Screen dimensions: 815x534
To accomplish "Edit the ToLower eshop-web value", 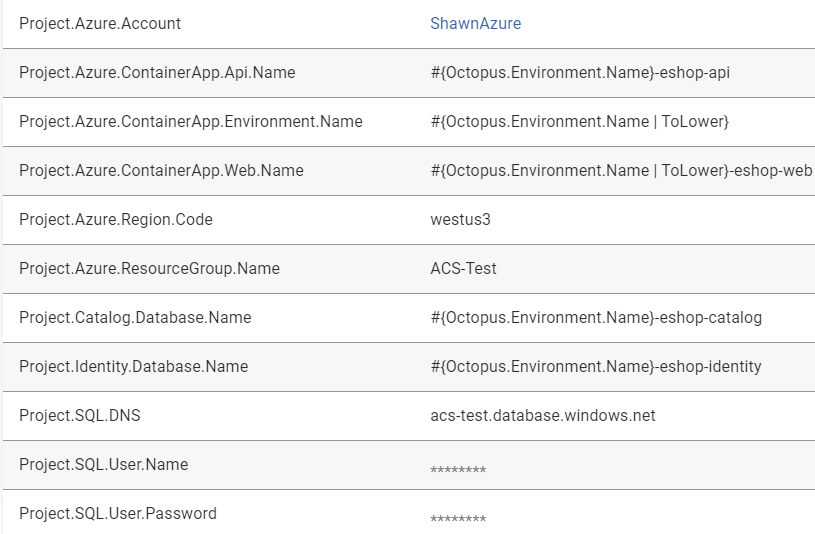I will pos(620,170).
